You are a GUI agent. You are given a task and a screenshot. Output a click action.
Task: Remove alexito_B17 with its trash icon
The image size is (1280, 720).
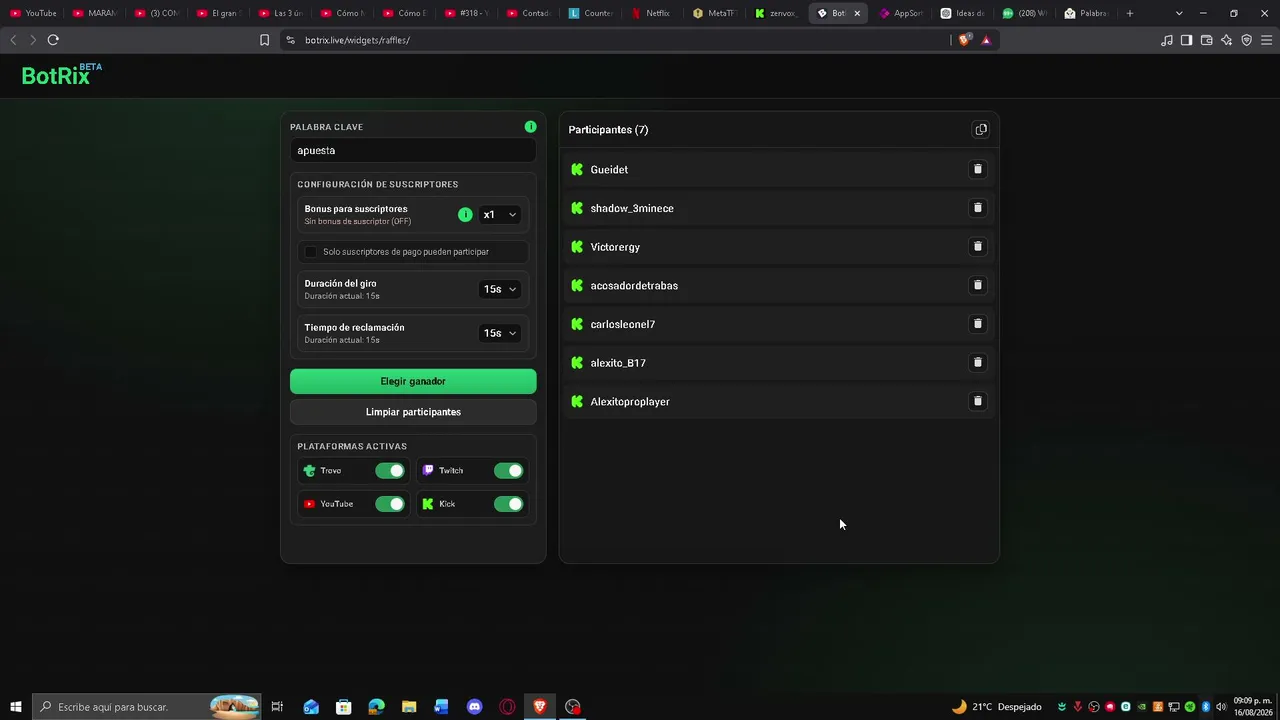click(978, 362)
